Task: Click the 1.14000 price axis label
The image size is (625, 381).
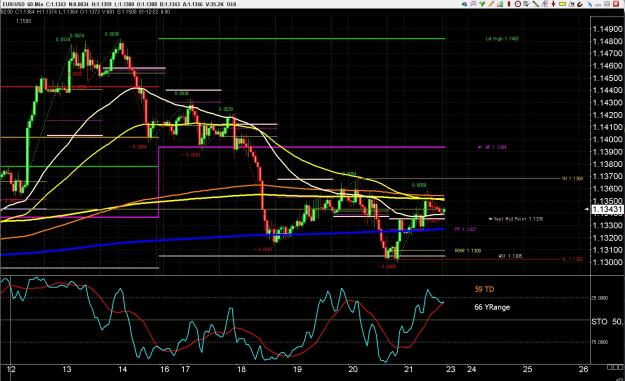Action: 607,139
